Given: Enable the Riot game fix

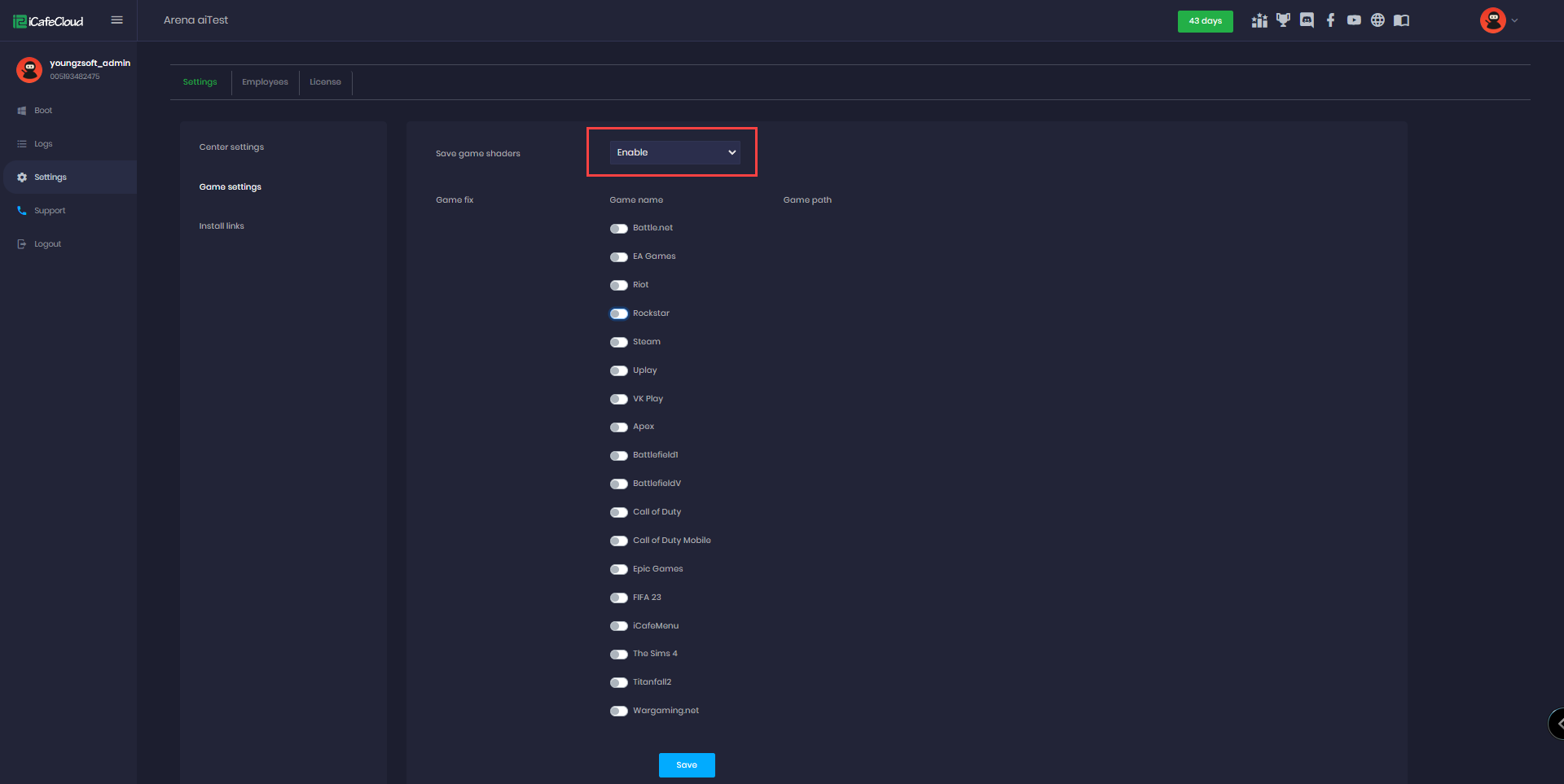Looking at the screenshot, I should pos(619,286).
